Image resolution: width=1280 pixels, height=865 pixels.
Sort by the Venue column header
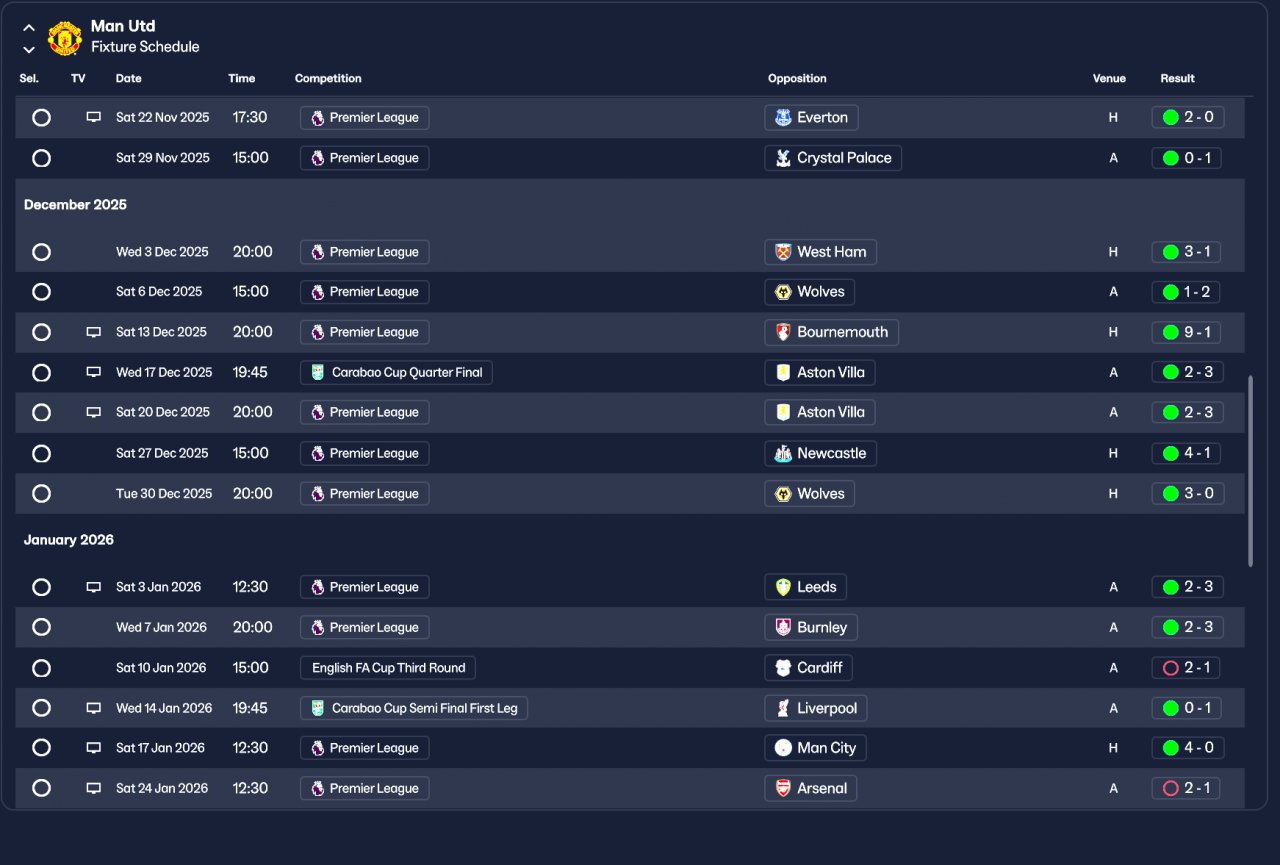pyautogui.click(x=1109, y=78)
